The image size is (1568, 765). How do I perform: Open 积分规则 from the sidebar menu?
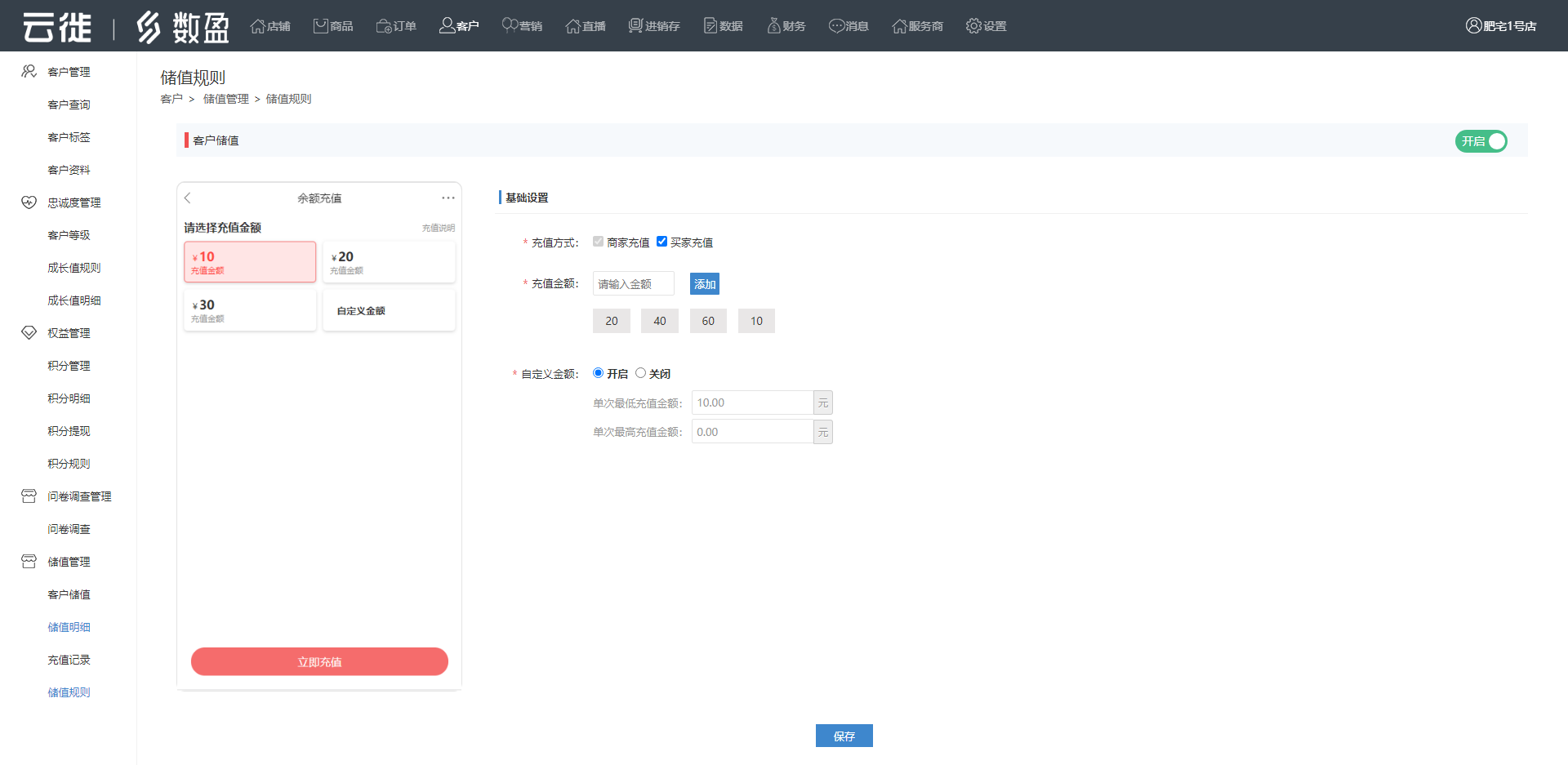click(69, 464)
